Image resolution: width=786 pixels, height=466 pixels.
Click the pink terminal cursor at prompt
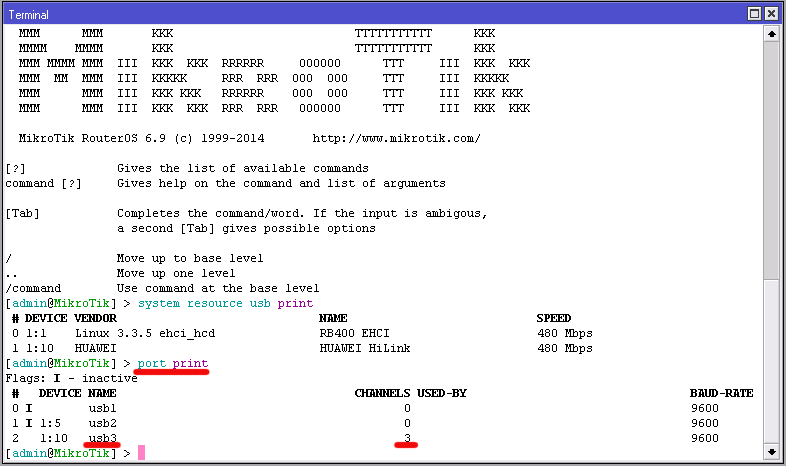click(x=141, y=453)
